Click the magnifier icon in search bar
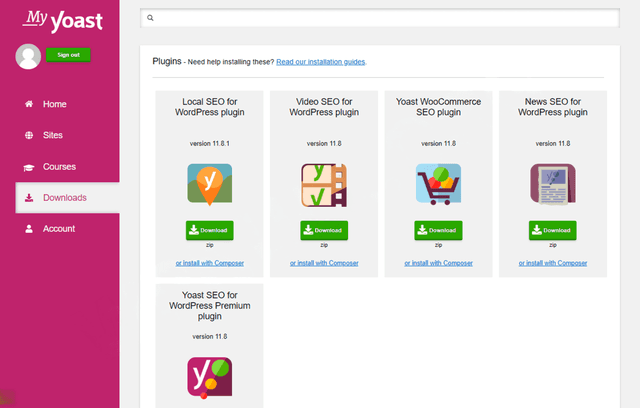 (x=150, y=18)
